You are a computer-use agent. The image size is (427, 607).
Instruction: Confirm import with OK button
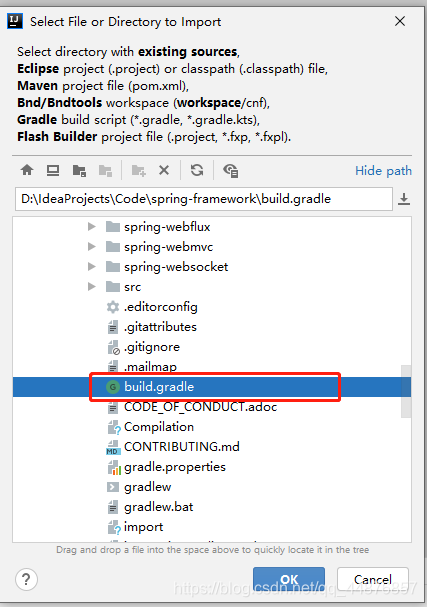tap(289, 579)
